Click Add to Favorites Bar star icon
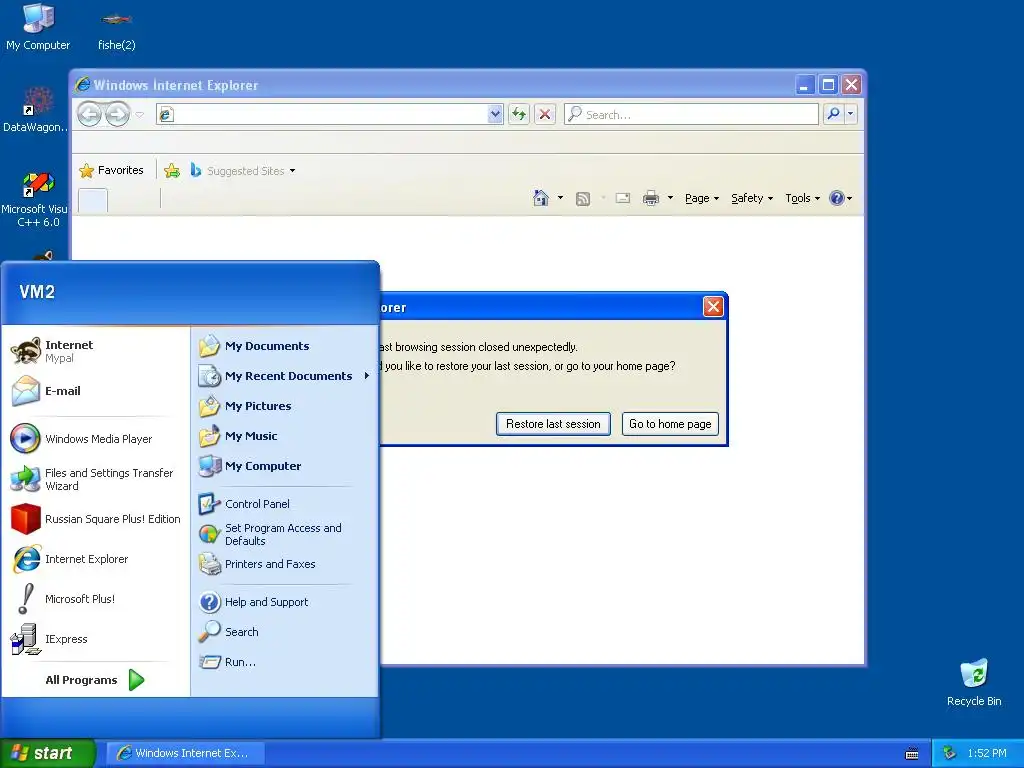The width and height of the screenshot is (1024, 768). [x=172, y=170]
